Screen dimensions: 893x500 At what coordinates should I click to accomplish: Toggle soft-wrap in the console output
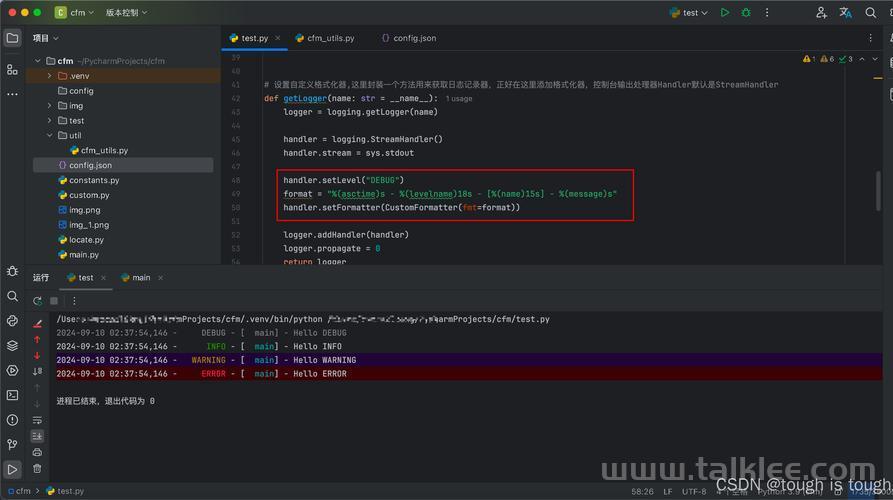[37, 420]
